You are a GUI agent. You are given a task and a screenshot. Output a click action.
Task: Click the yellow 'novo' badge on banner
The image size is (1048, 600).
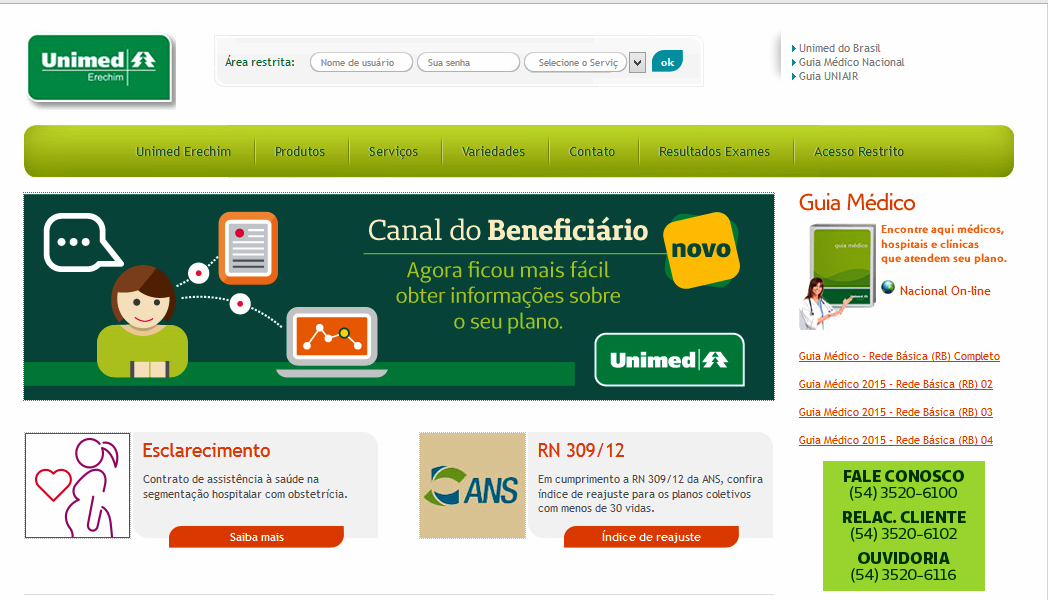click(701, 250)
